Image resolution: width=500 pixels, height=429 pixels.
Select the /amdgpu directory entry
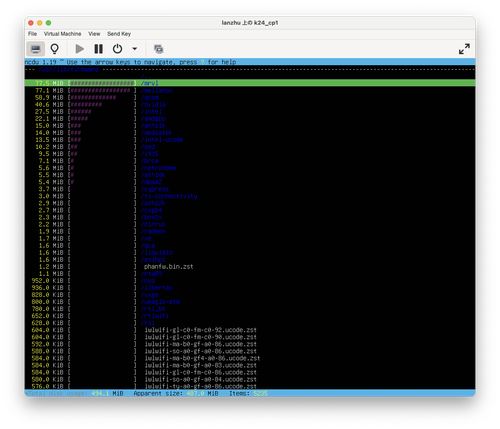153,118
